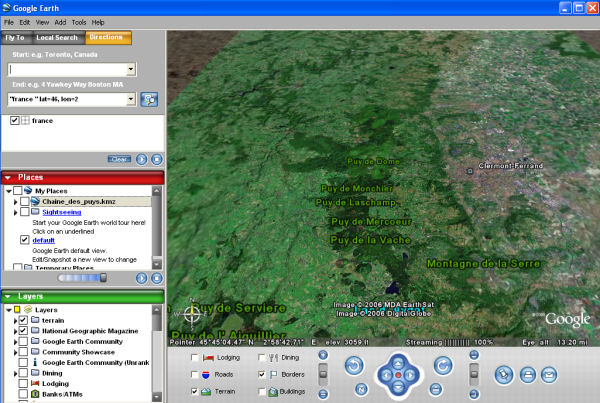
Task: Switch to the Fly To tab
Action: 15,38
